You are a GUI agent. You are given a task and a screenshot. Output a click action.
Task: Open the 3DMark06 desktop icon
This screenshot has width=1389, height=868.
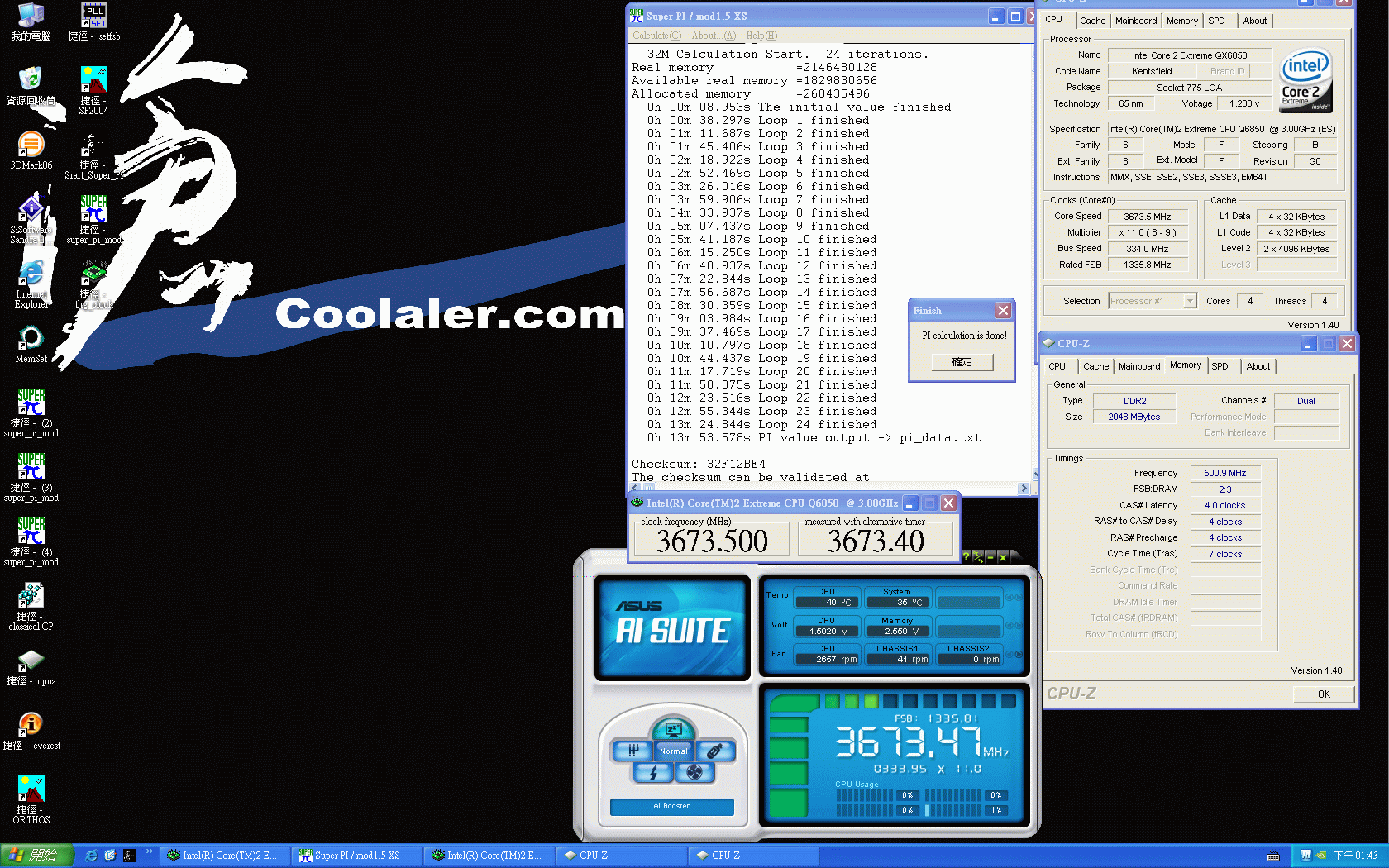31,150
